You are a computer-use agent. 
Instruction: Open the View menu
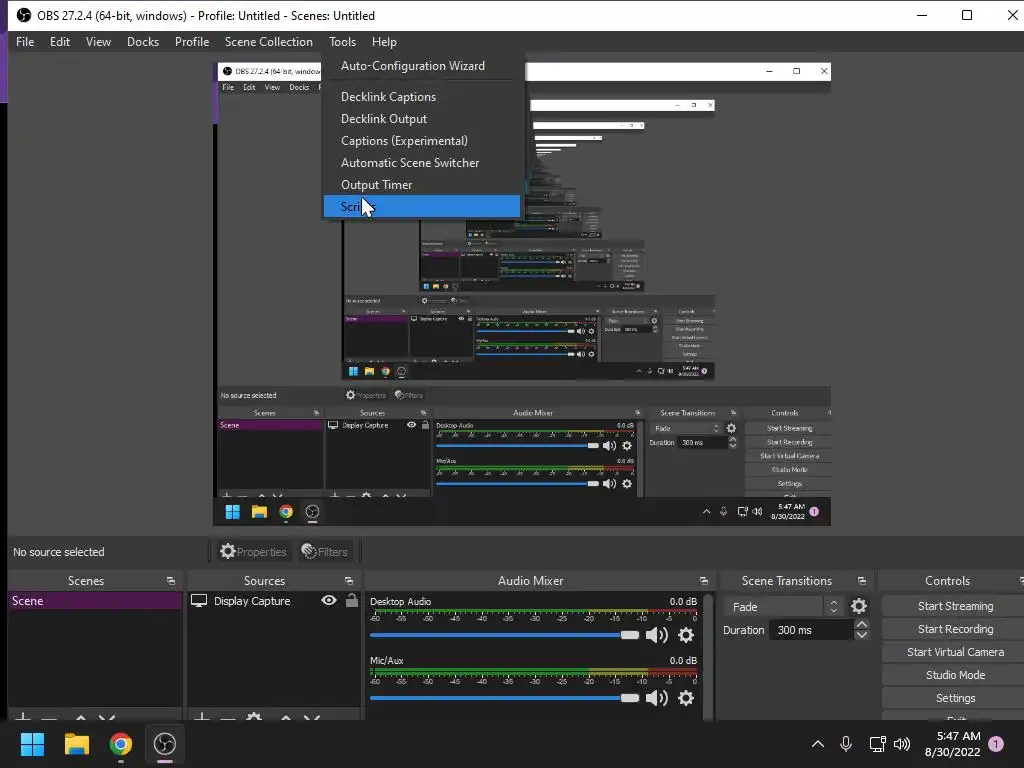click(98, 42)
